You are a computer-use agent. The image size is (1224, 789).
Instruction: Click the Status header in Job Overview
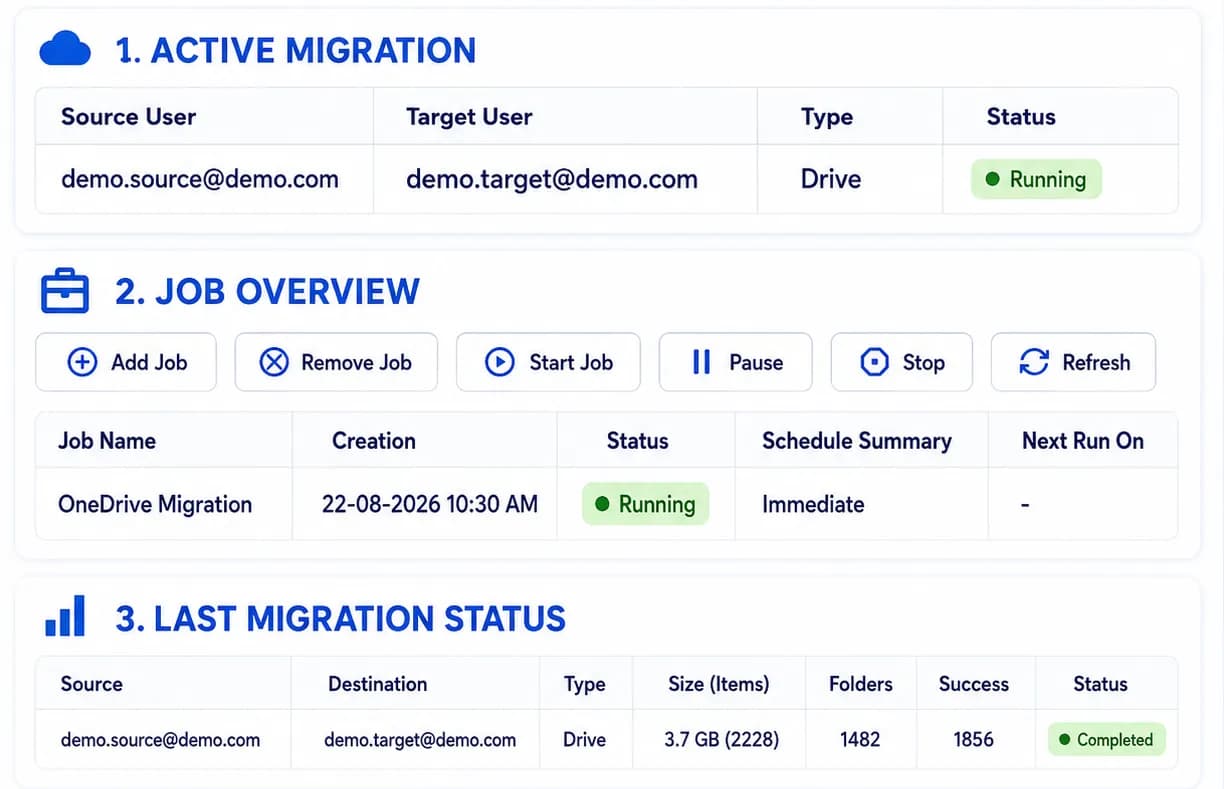[637, 440]
